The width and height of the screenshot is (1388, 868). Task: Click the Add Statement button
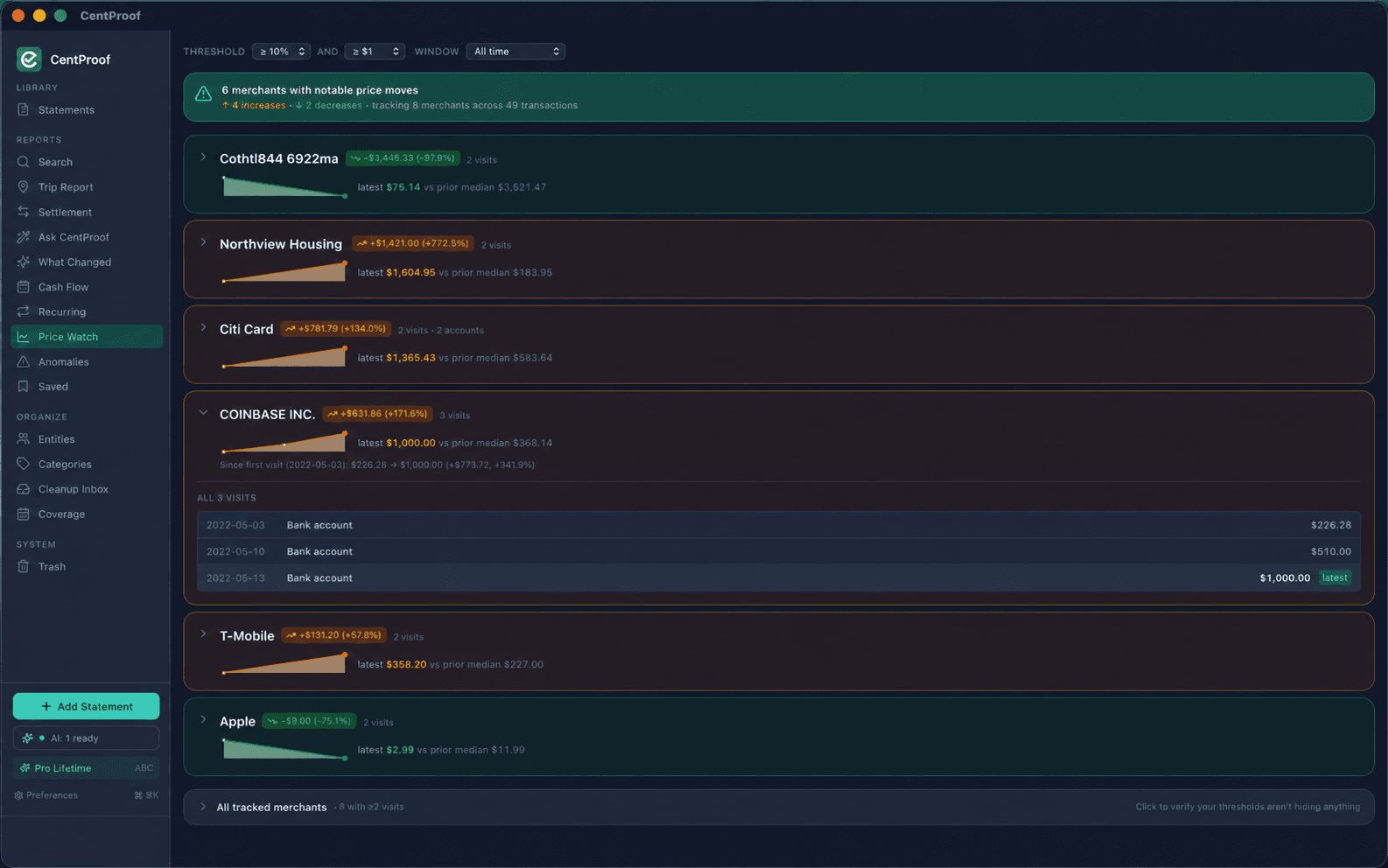click(86, 706)
